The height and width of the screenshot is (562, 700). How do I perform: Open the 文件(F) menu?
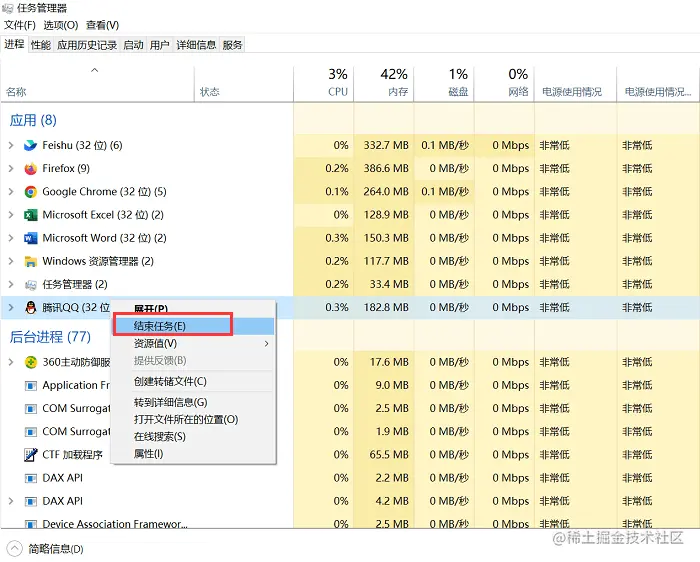click(x=20, y=25)
